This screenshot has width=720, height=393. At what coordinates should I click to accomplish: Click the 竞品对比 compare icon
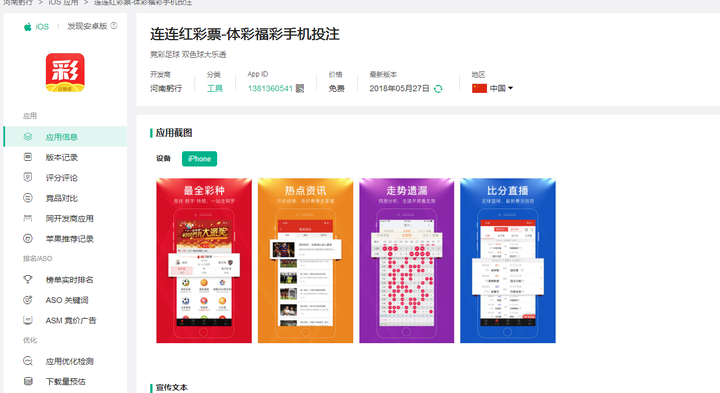(x=28, y=198)
